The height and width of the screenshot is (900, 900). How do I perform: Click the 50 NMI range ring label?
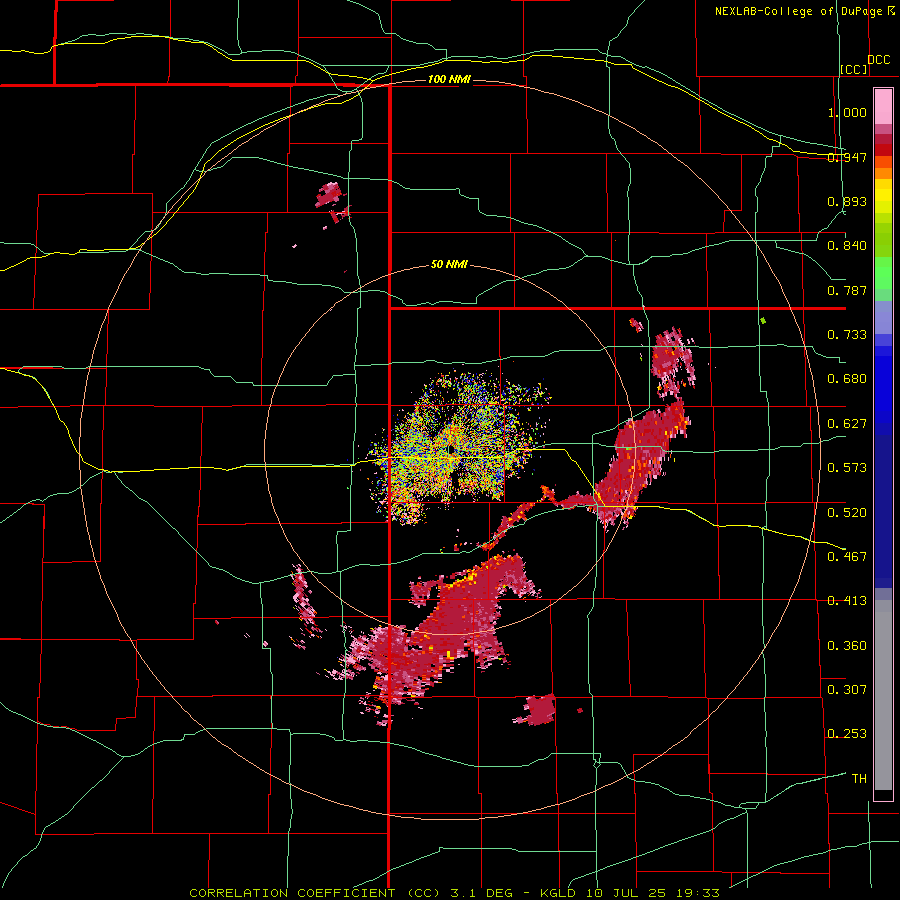coord(449,264)
